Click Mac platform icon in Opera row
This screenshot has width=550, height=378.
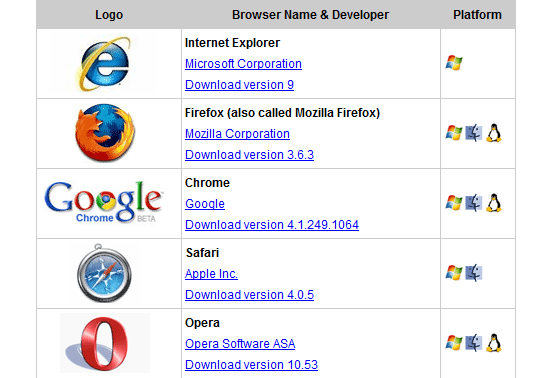[474, 343]
